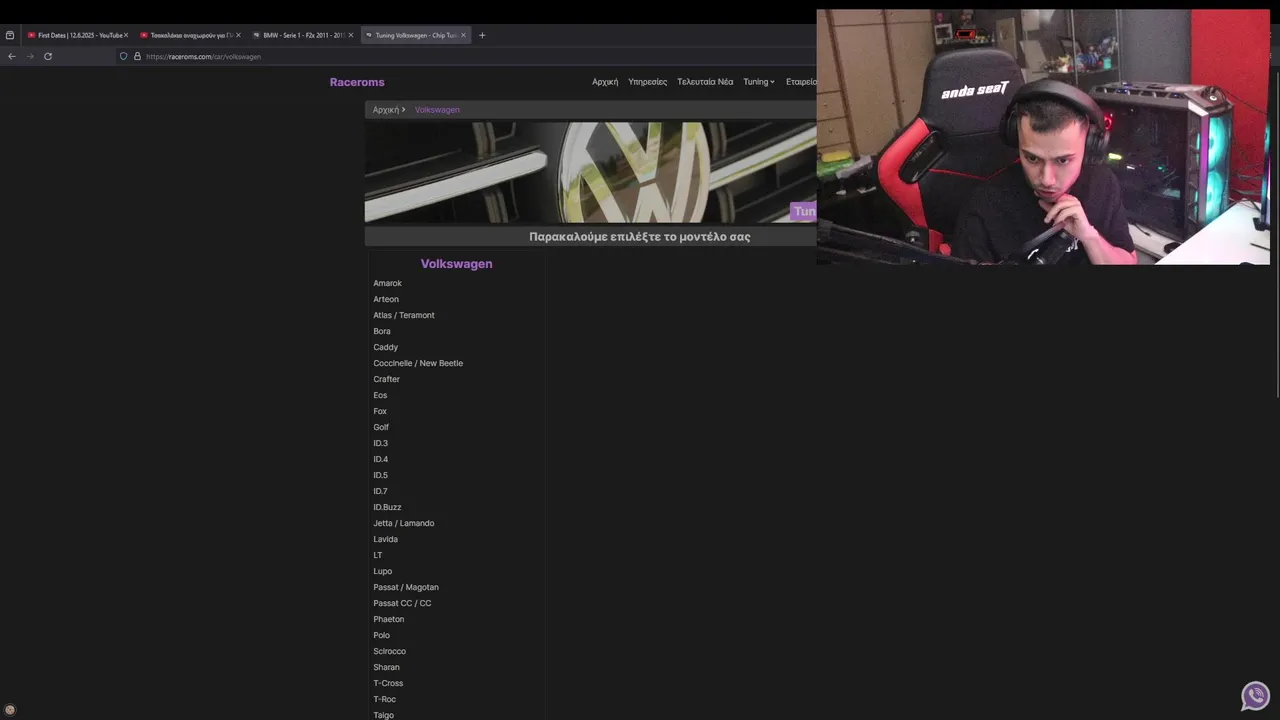1280x720 pixels.
Task: Select the Crafter model
Action: pyautogui.click(x=386, y=379)
